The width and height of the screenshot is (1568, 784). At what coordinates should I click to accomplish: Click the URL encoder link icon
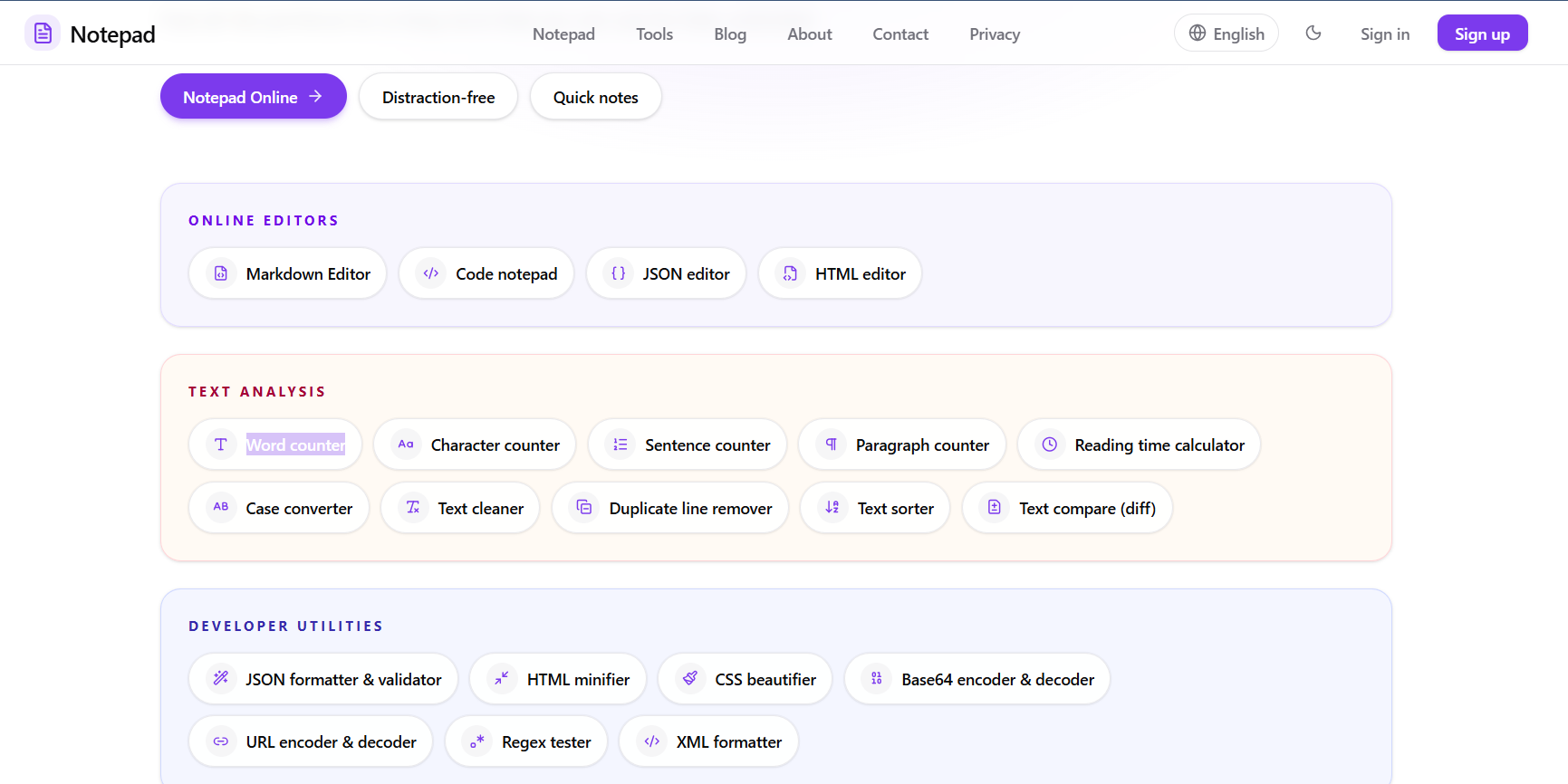tap(221, 741)
